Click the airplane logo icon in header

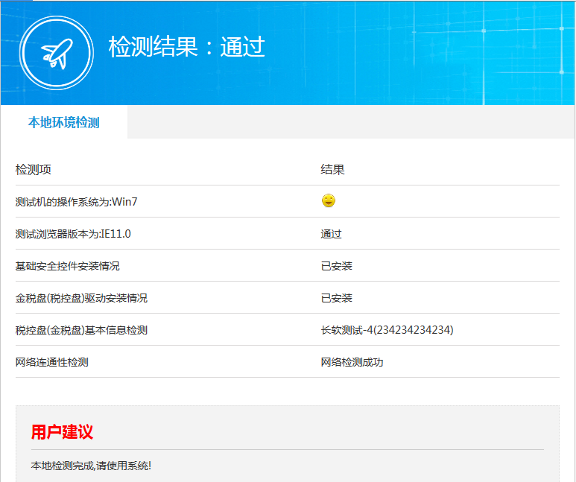(x=56, y=53)
